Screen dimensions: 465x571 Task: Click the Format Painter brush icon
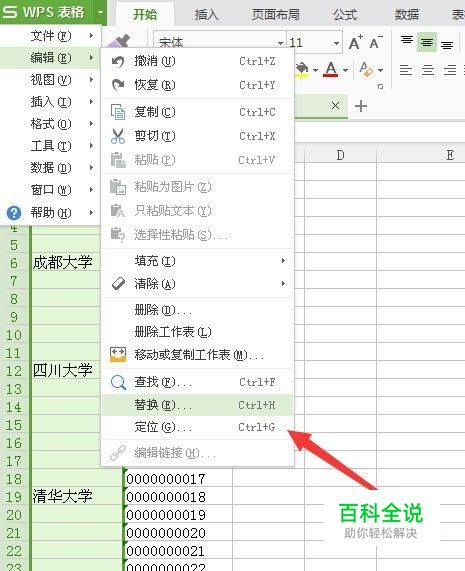[120, 42]
